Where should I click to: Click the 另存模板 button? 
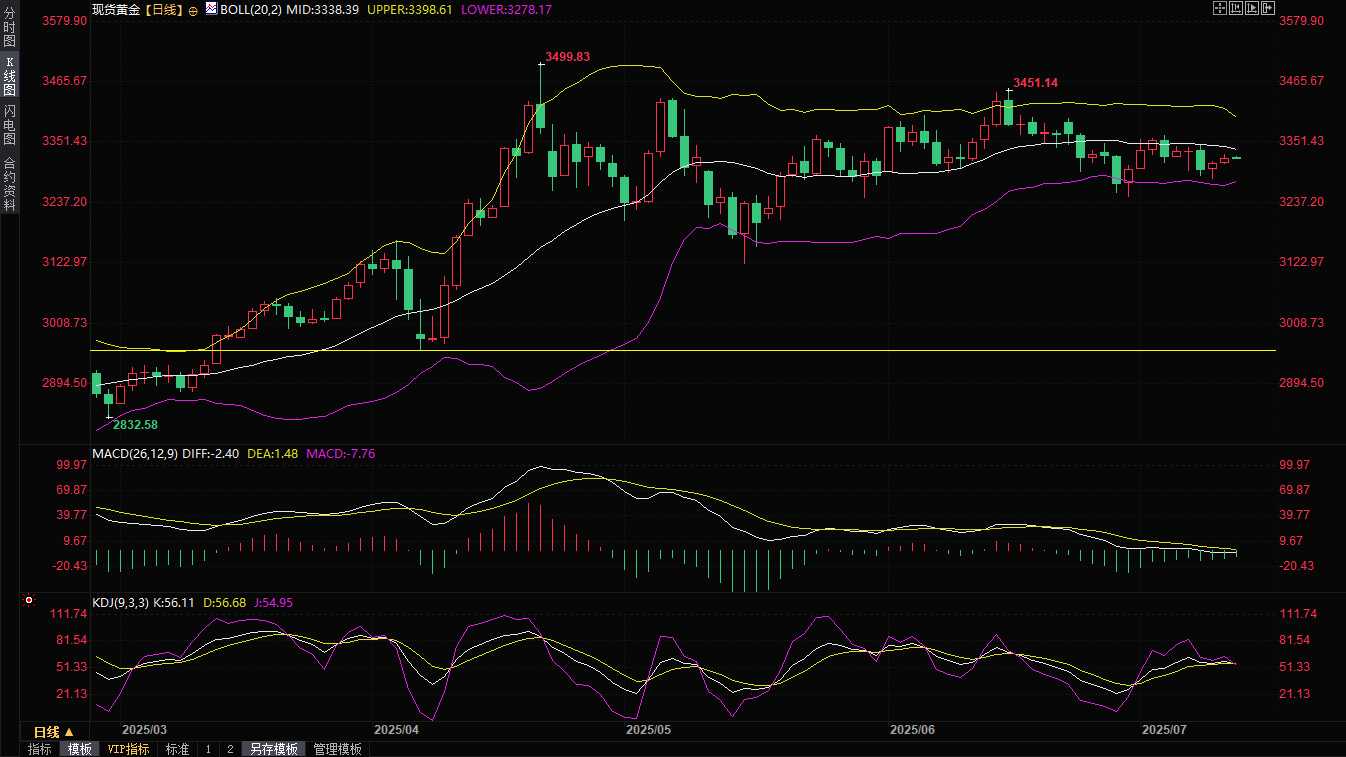click(273, 749)
